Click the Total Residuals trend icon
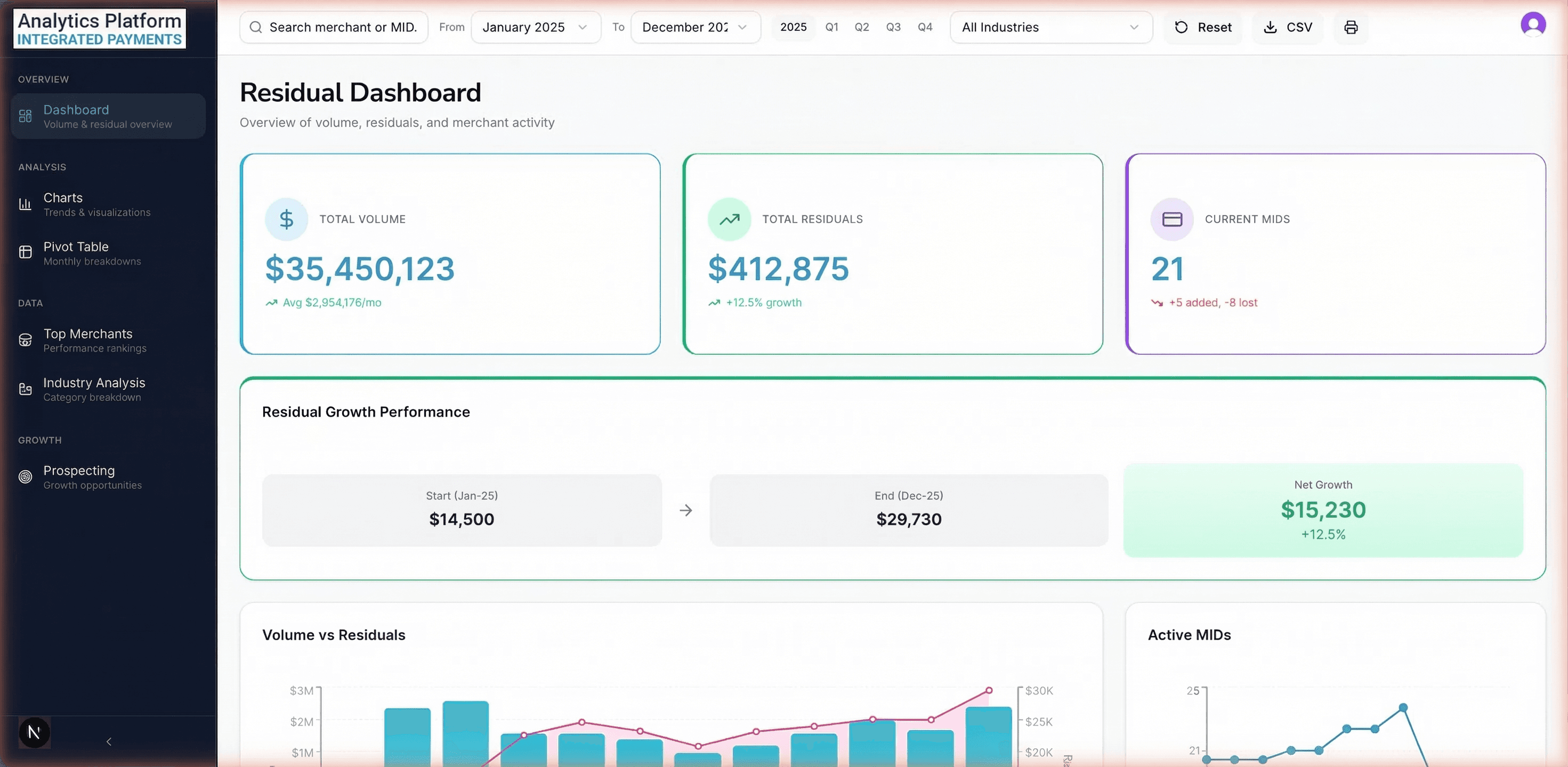 click(729, 219)
